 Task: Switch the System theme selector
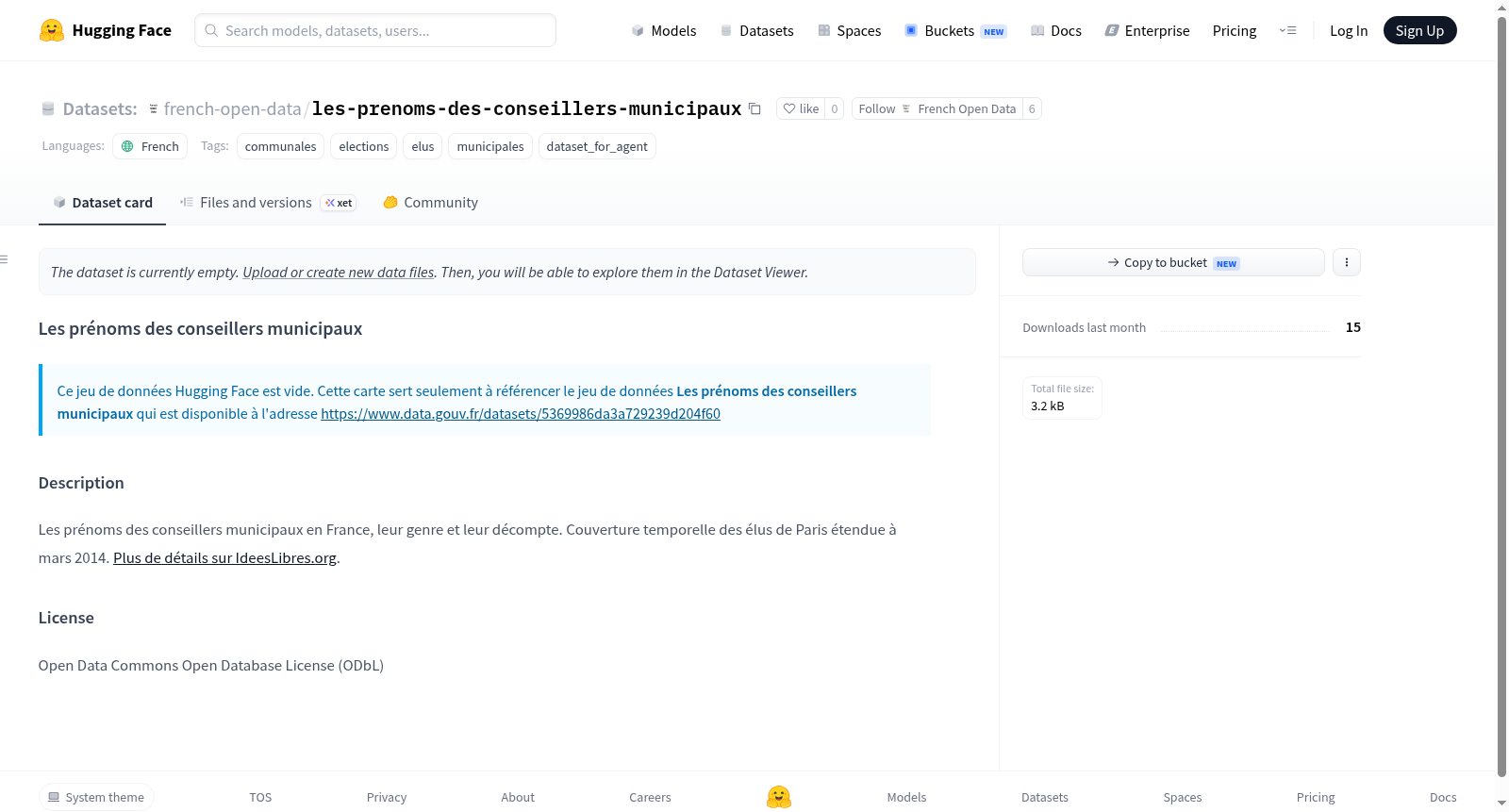click(96, 797)
